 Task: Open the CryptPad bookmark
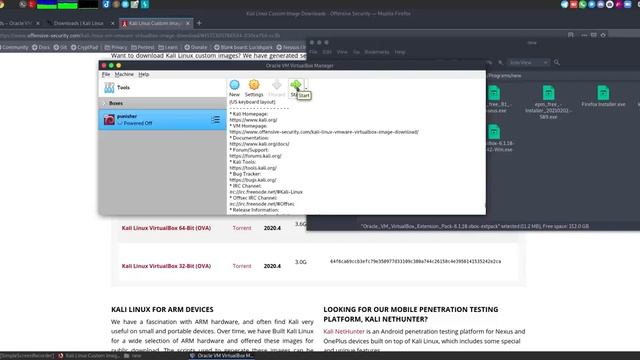(x=84, y=47)
